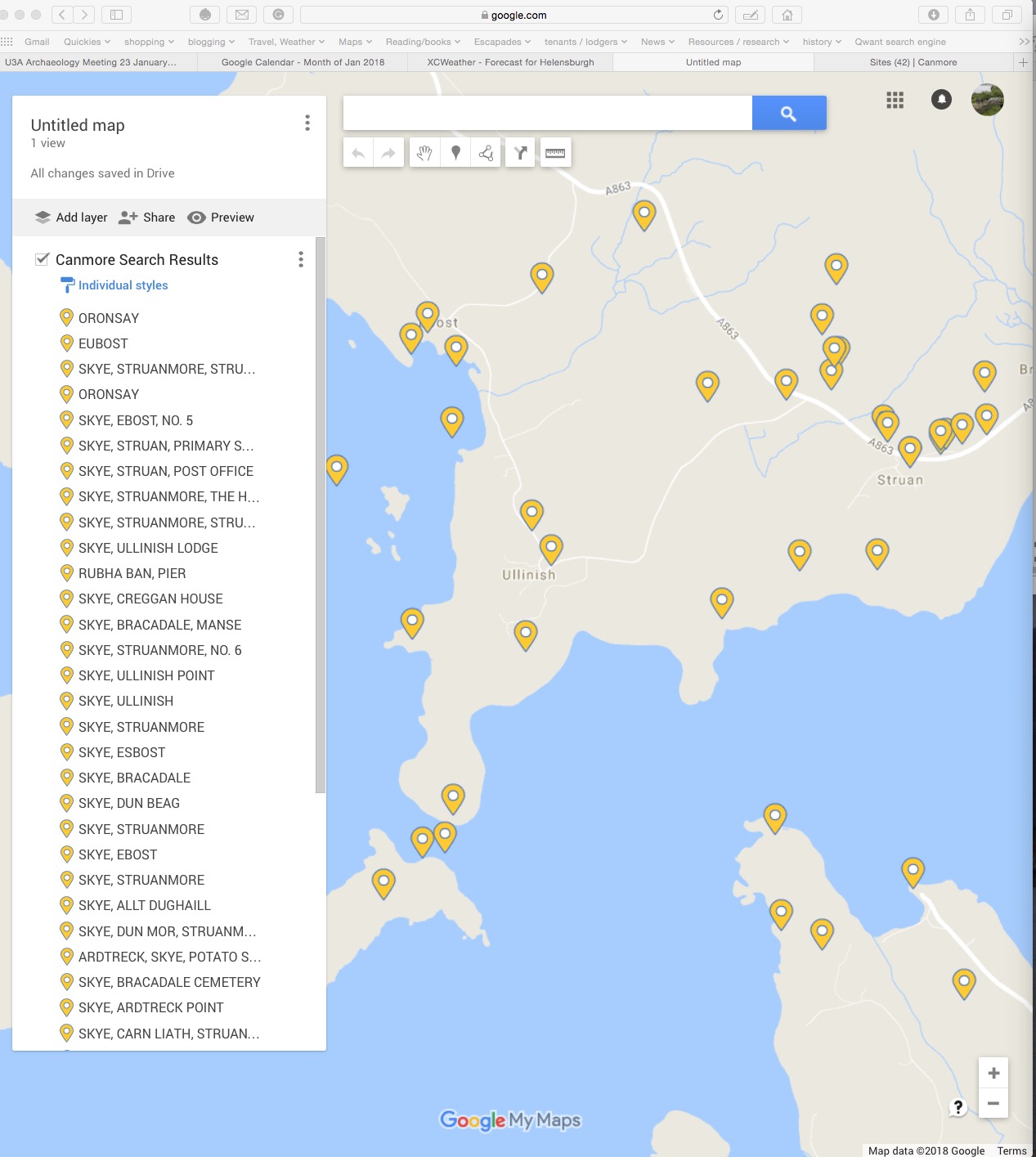Viewport: 1036px width, 1157px height.
Task: Open Qwant search engine bookmark
Action: (x=900, y=42)
